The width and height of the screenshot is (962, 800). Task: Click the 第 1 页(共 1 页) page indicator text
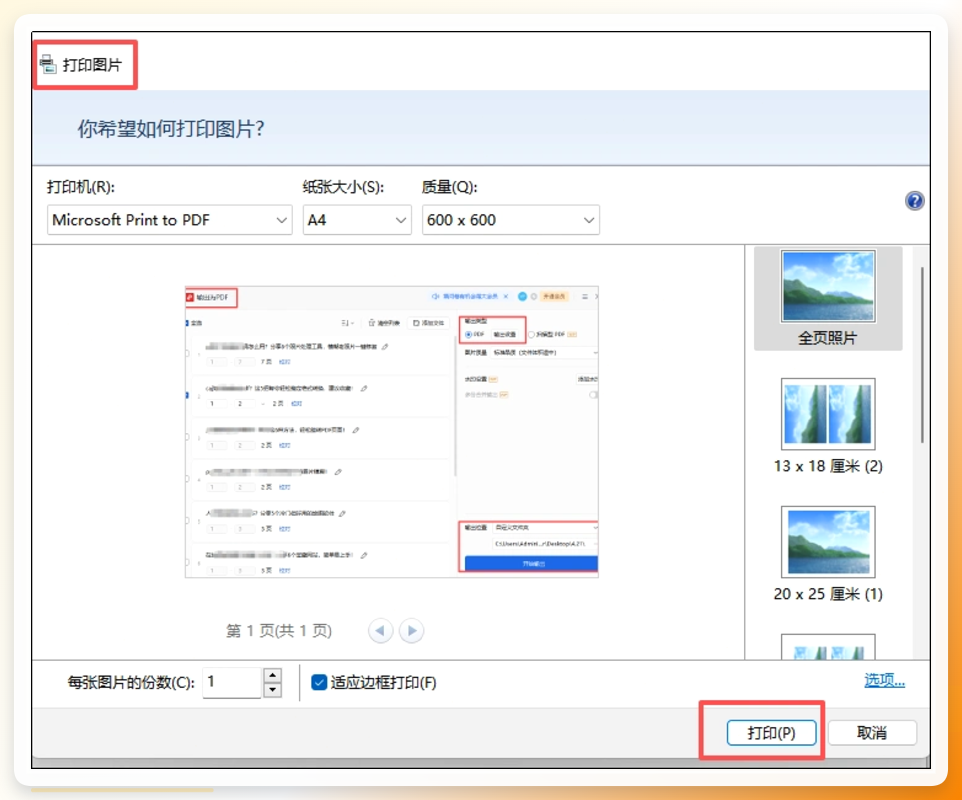(279, 631)
